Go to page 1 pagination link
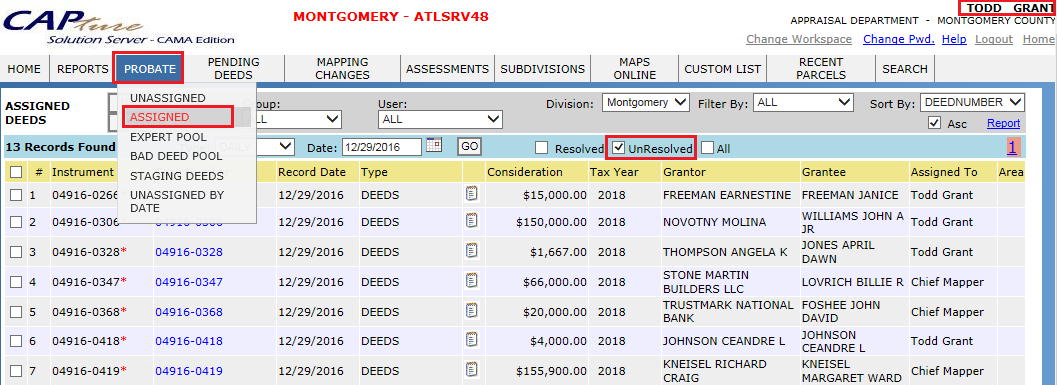1057x385 pixels. click(x=1013, y=148)
